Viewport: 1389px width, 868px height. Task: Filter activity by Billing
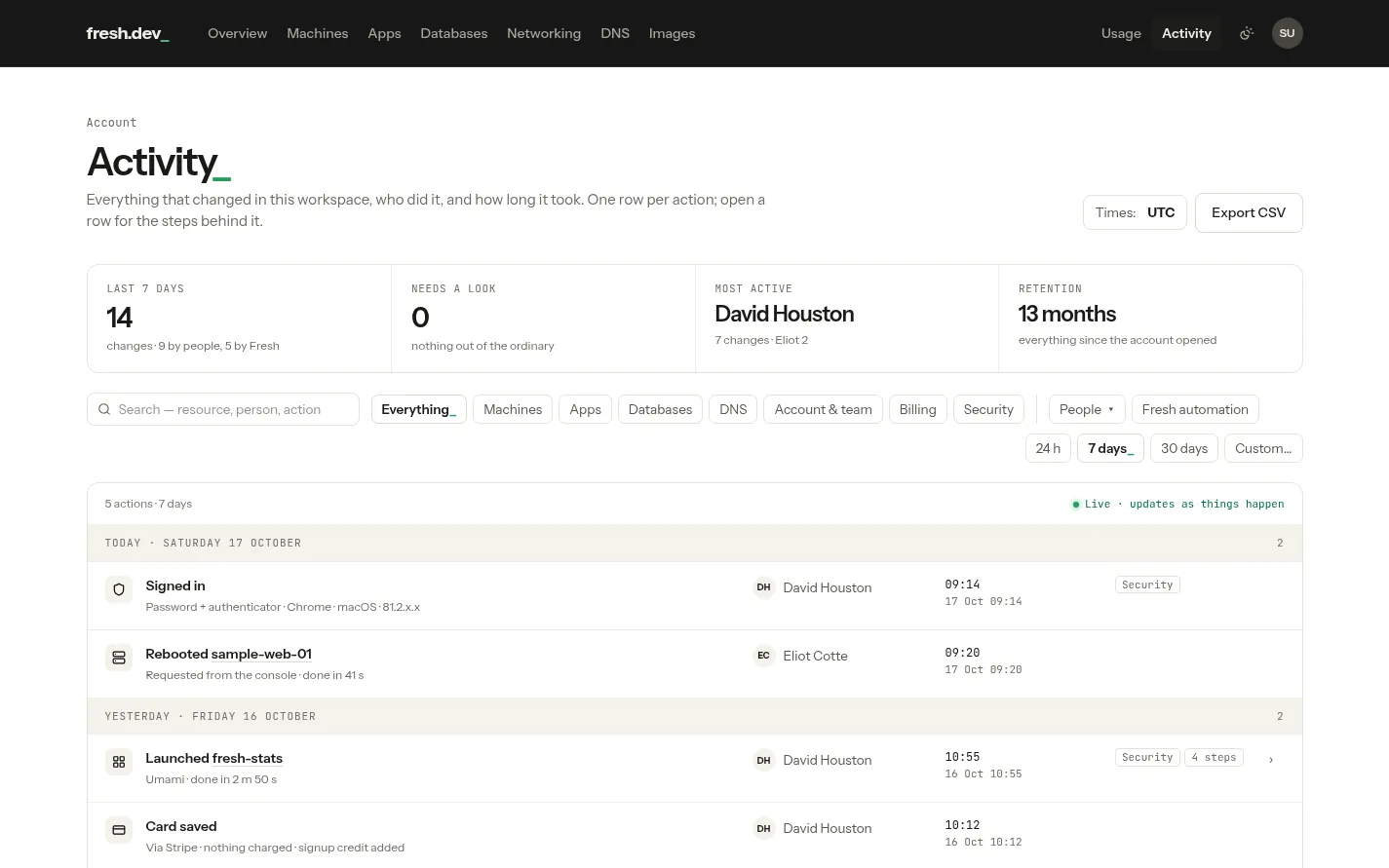[x=917, y=409]
